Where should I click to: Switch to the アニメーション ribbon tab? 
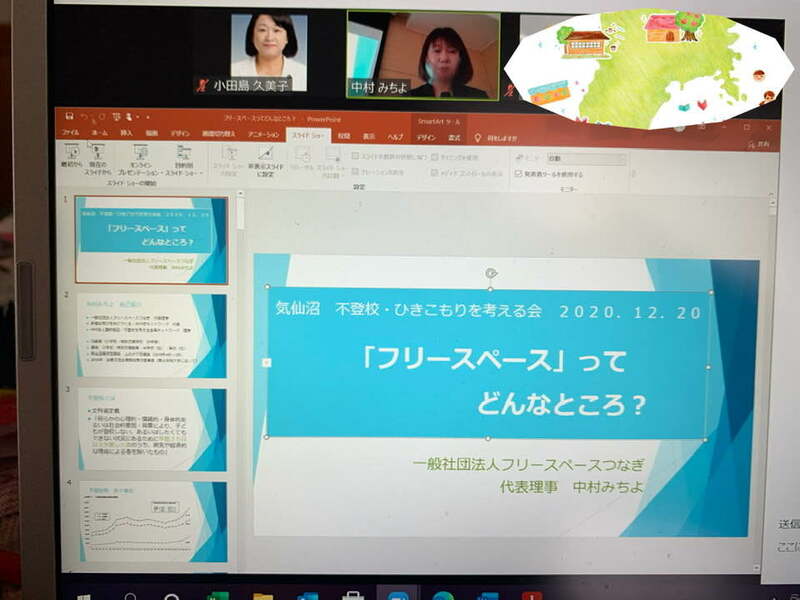pyautogui.click(x=263, y=134)
